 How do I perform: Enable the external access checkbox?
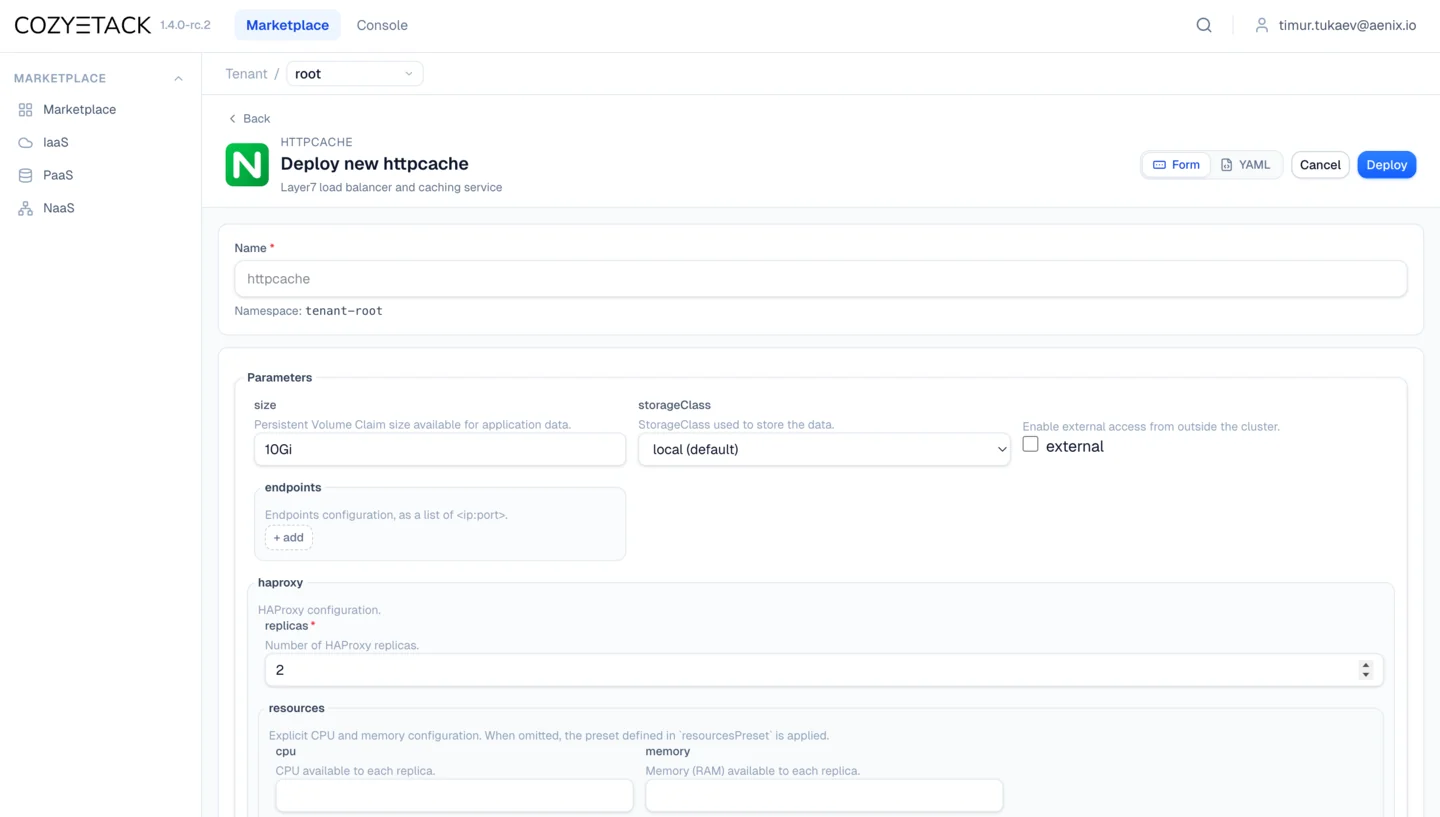coord(1030,444)
